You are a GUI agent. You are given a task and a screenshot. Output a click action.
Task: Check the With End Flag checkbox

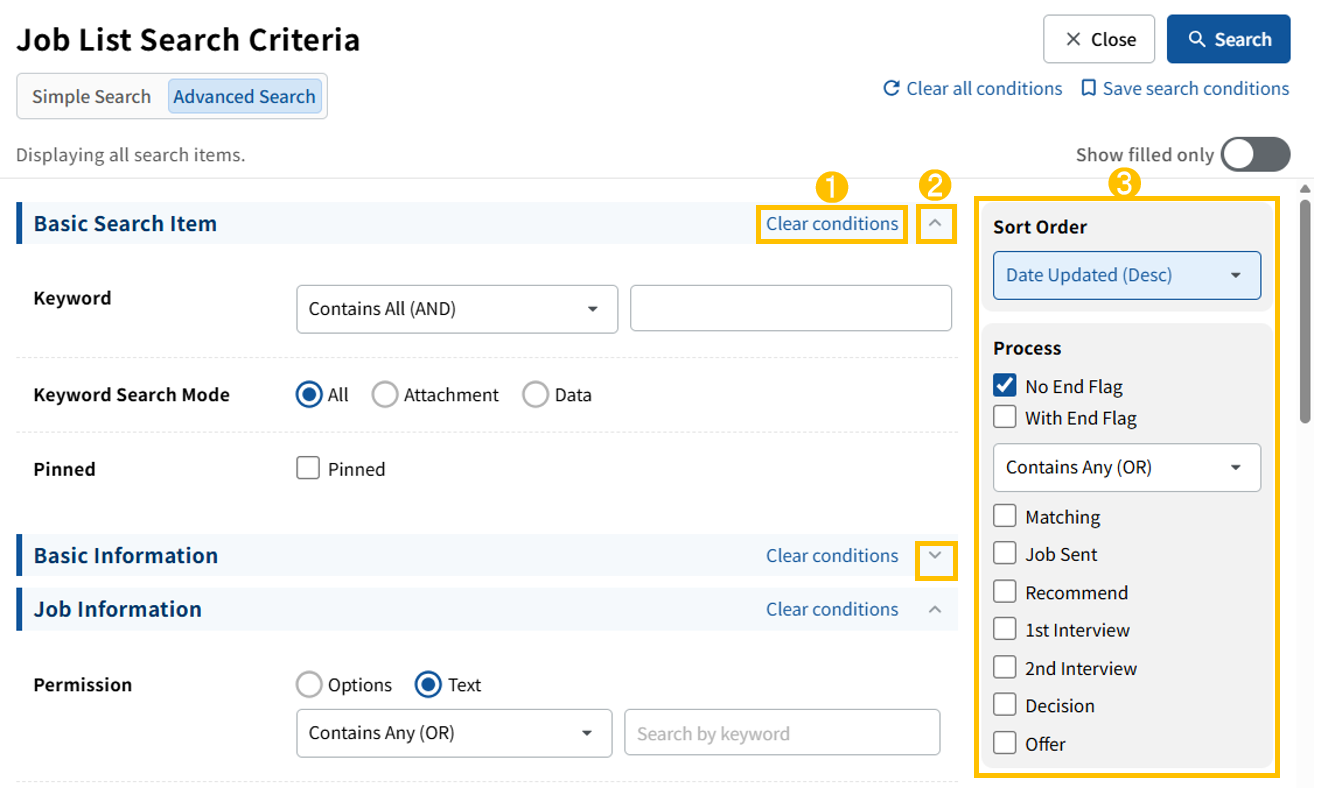point(1005,417)
